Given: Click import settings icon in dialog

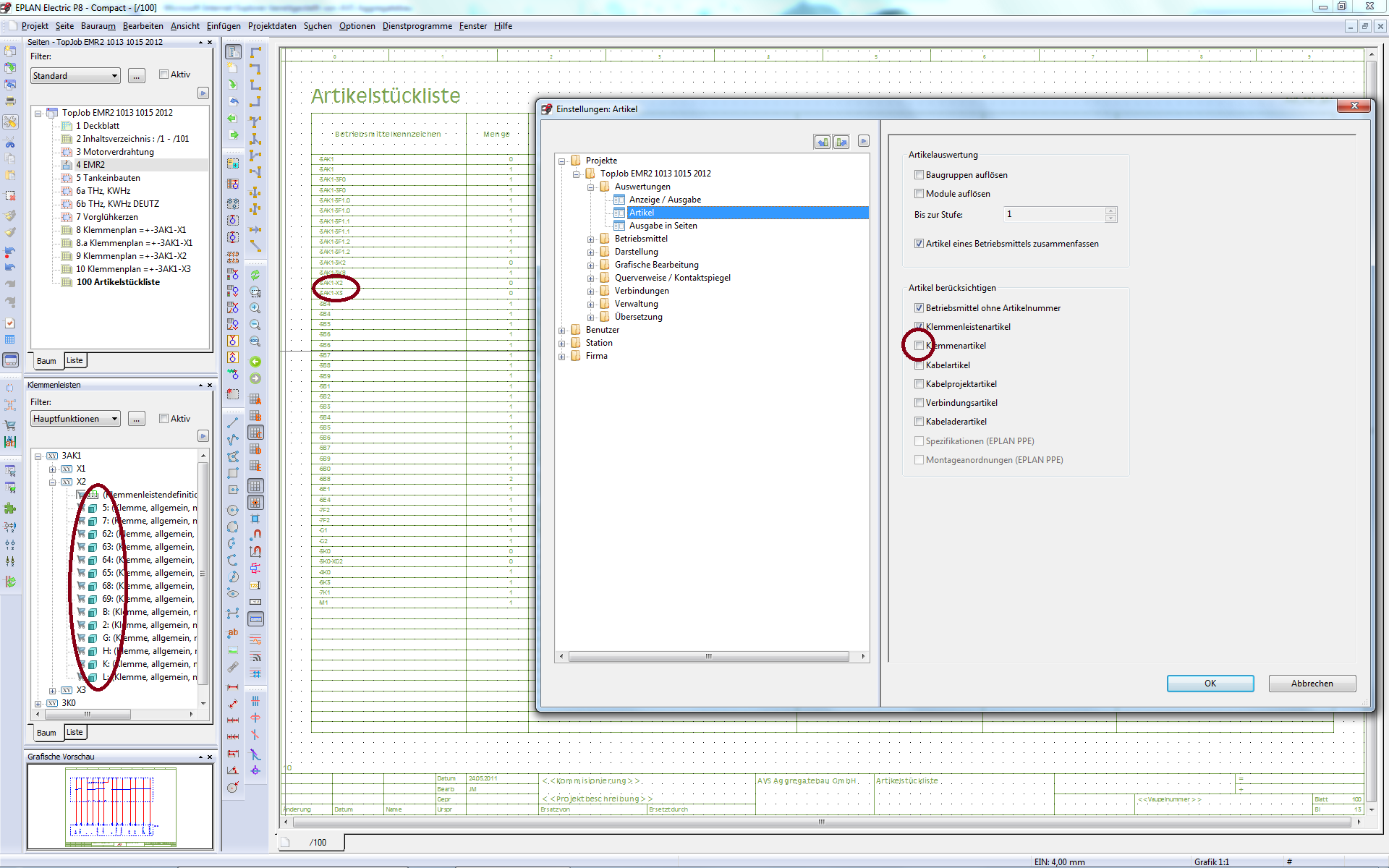Looking at the screenshot, I should 822,142.
